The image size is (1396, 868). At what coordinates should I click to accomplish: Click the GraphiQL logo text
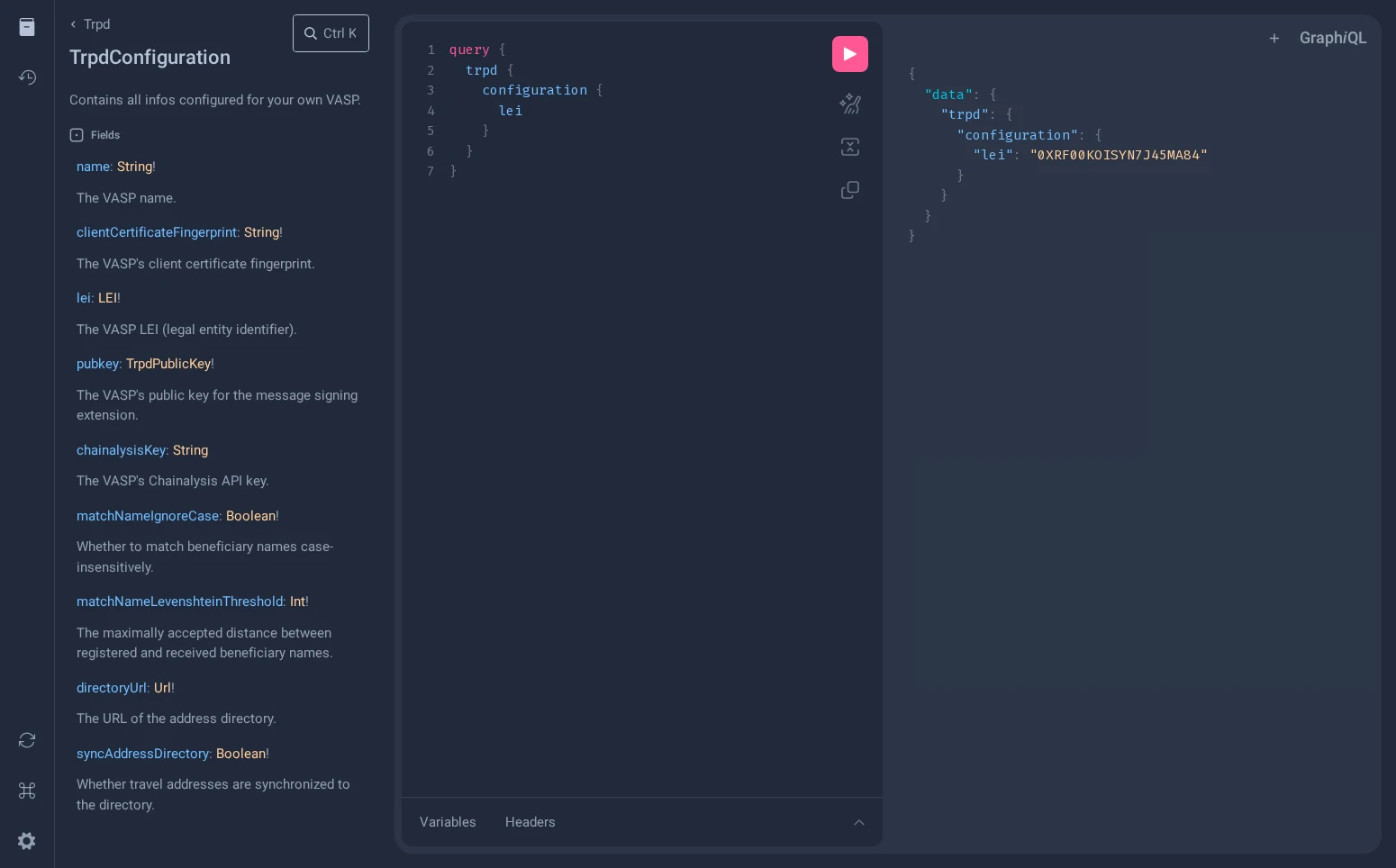[1333, 38]
